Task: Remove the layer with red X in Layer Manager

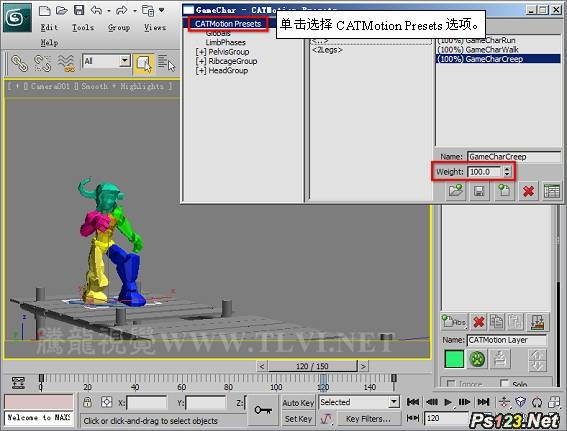Action: [478, 321]
